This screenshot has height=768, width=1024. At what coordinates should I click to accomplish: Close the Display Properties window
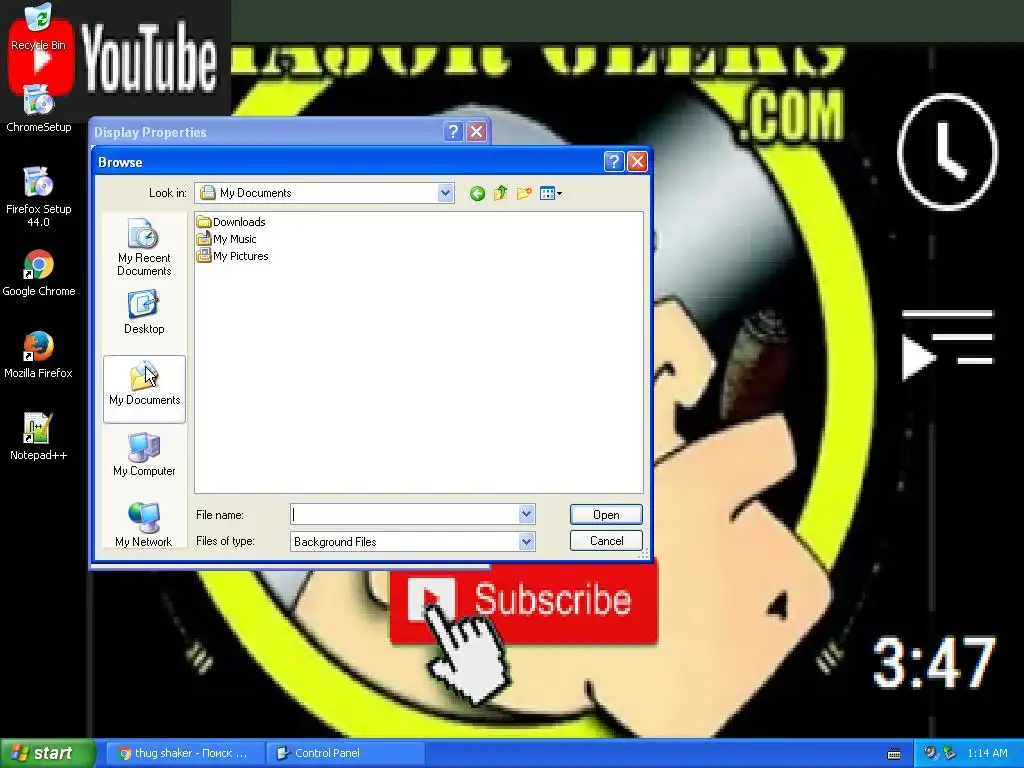477,132
